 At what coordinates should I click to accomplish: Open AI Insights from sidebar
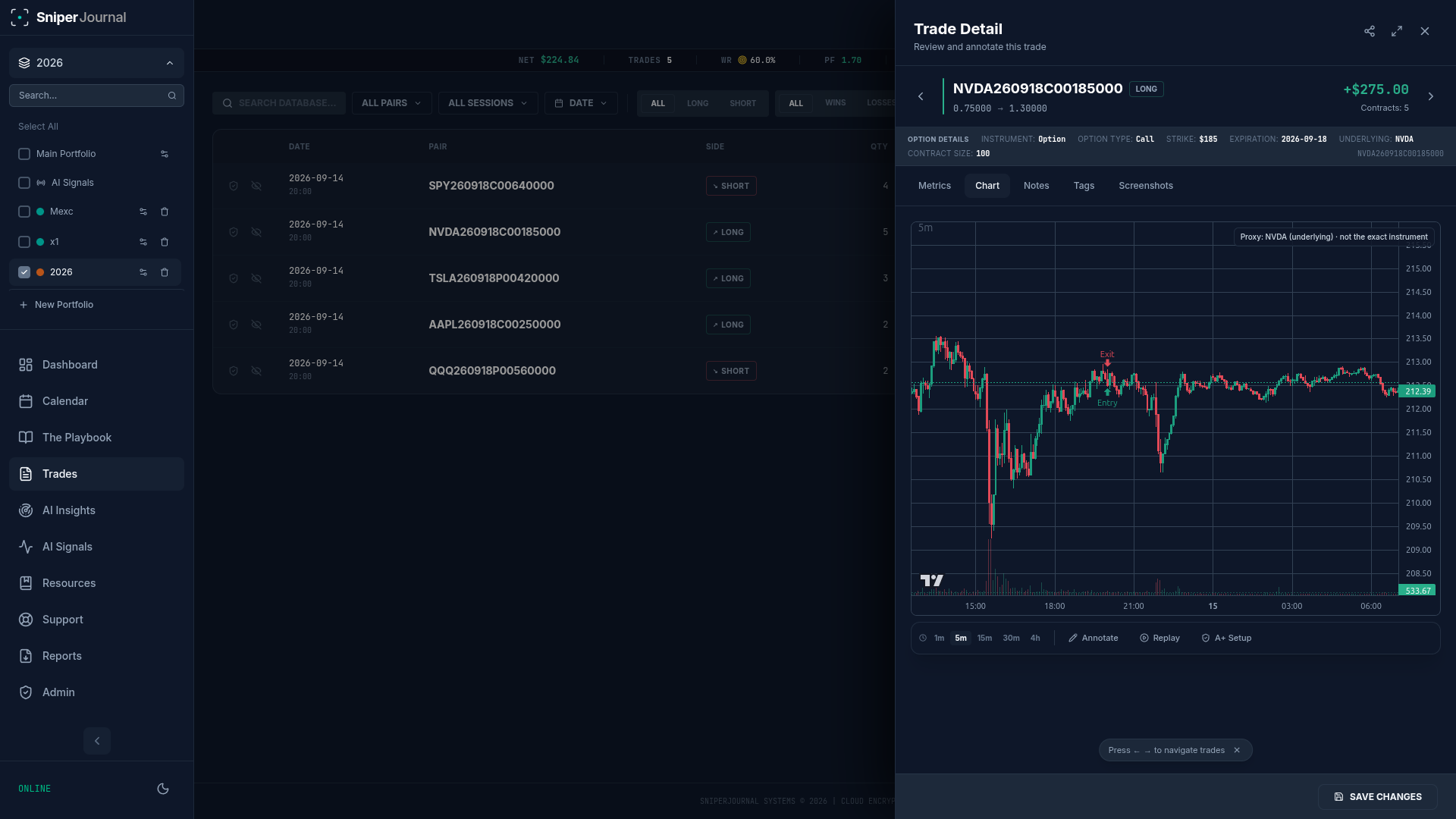click(x=96, y=510)
